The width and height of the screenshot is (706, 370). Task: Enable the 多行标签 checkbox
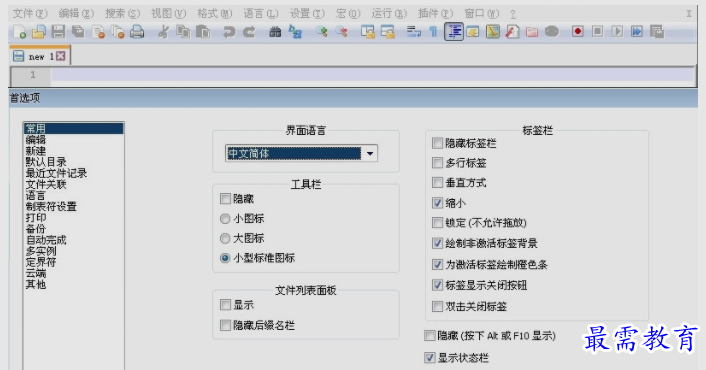click(437, 162)
